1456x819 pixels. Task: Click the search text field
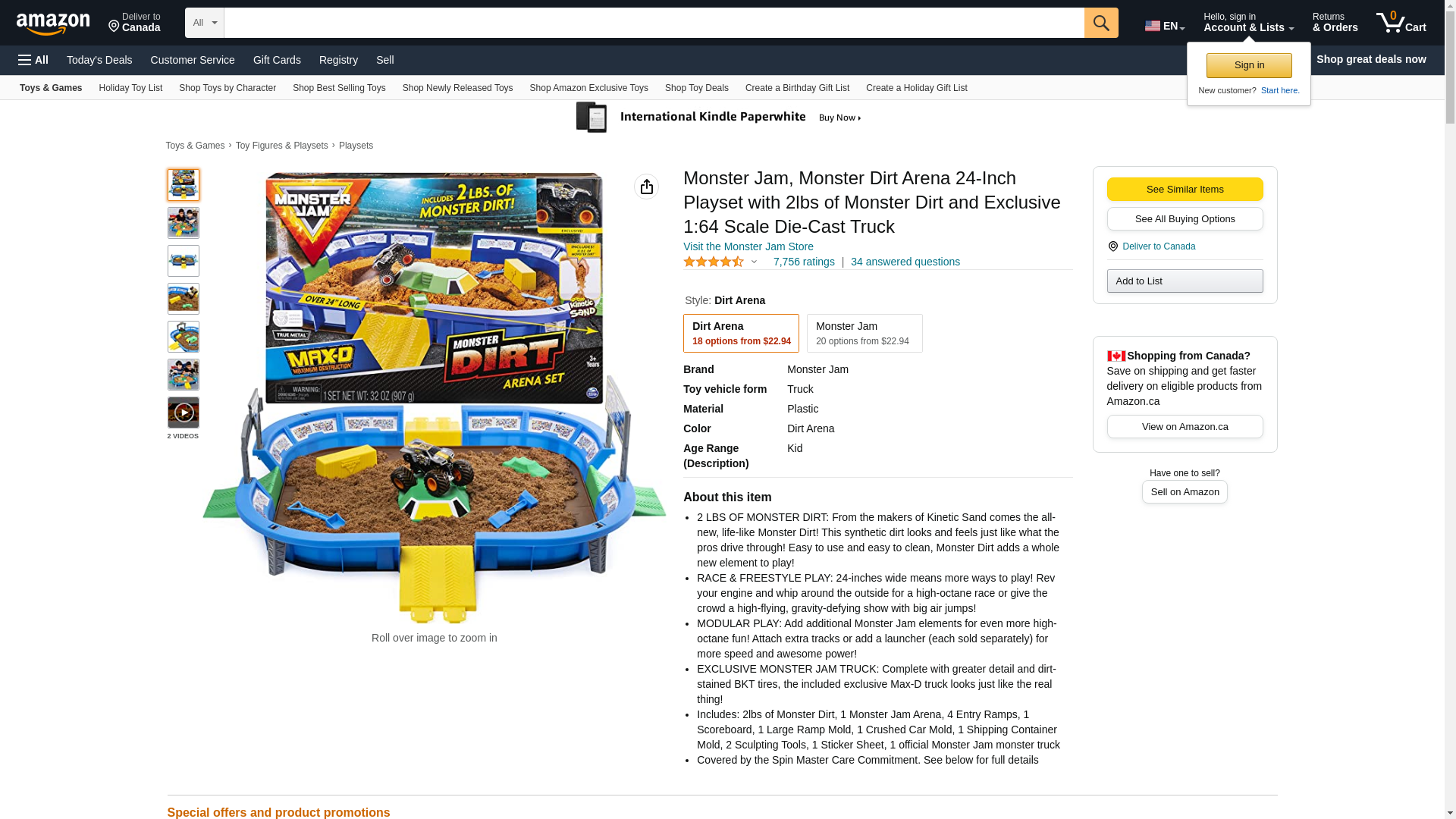click(x=654, y=23)
